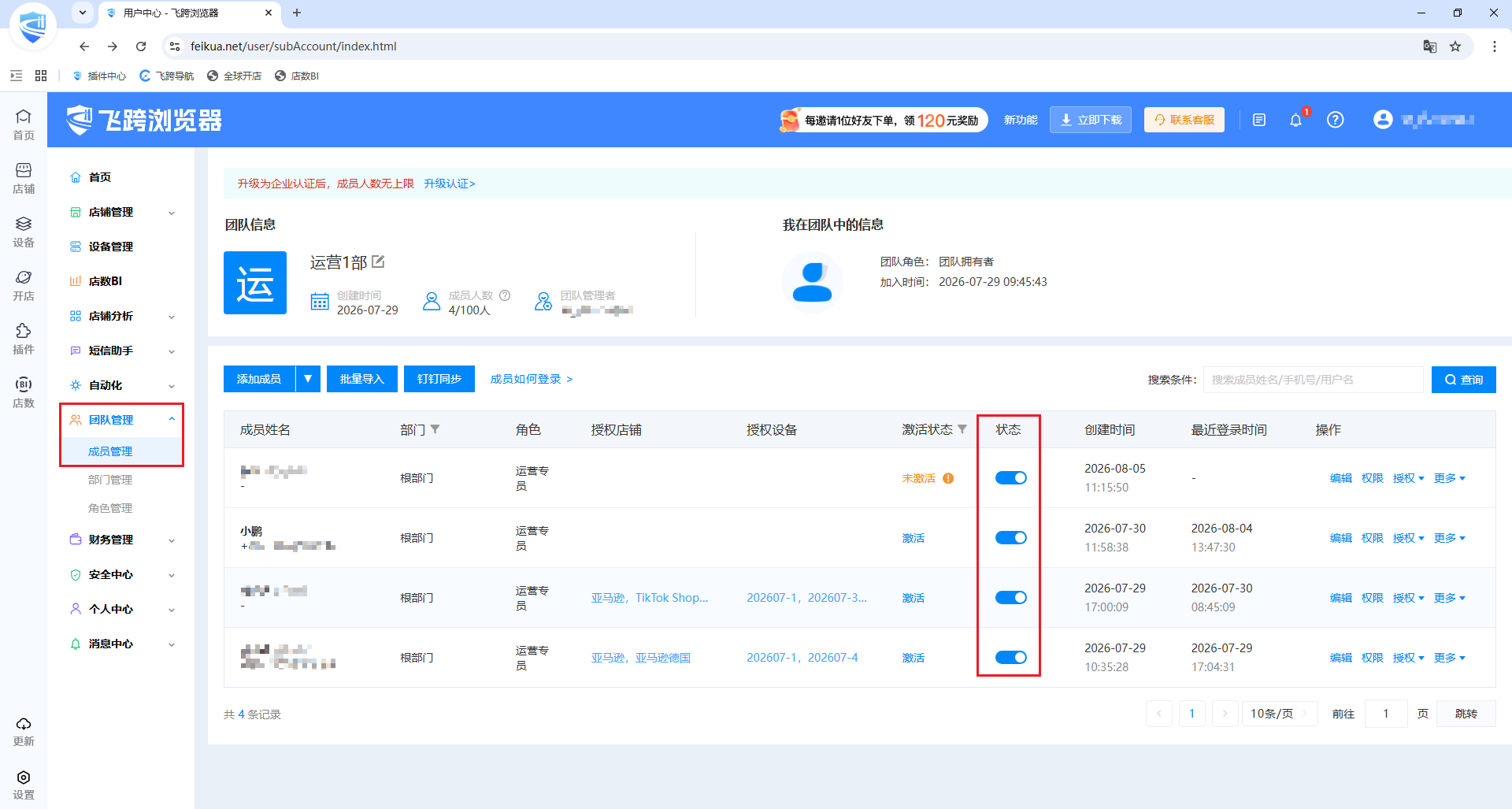Expand the 自动化 menu
This screenshot has height=809, width=1512.
121,385
